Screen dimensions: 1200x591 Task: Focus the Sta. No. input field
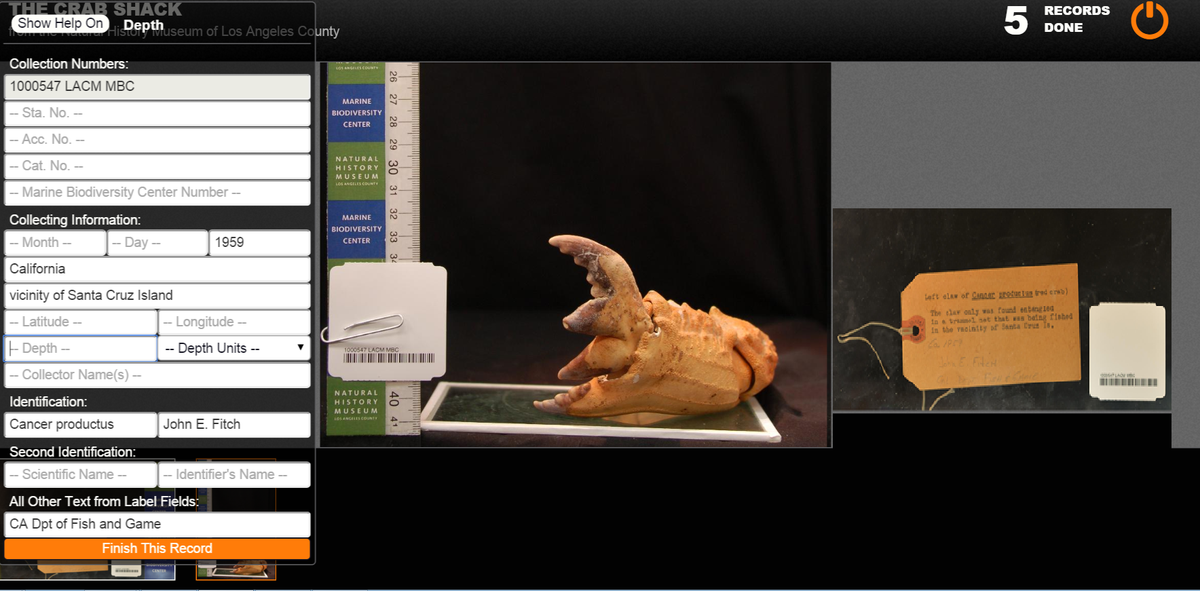157,113
